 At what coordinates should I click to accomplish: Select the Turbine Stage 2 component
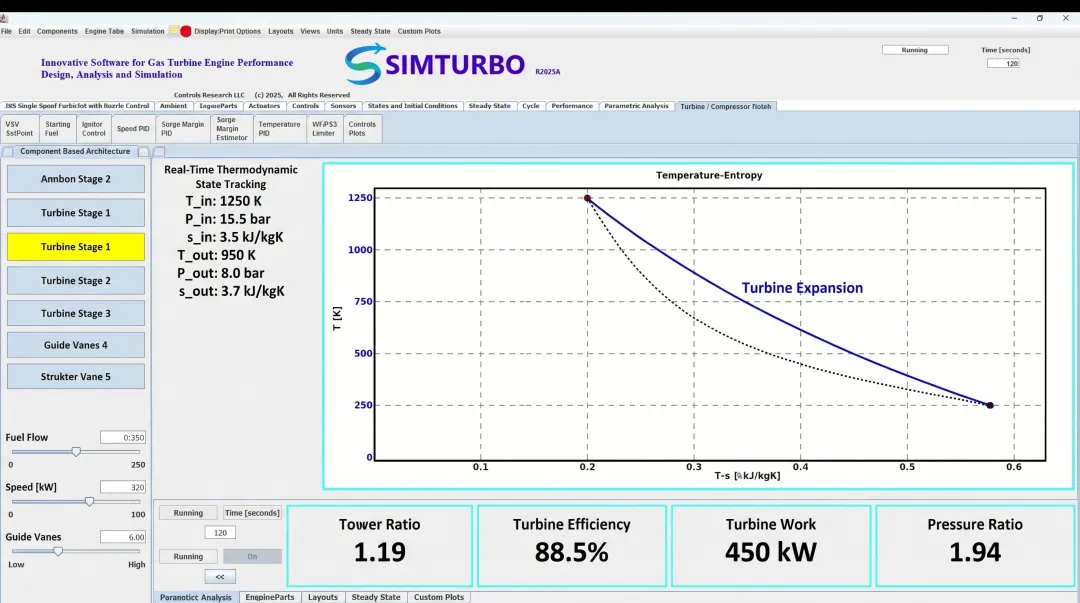click(x=76, y=280)
